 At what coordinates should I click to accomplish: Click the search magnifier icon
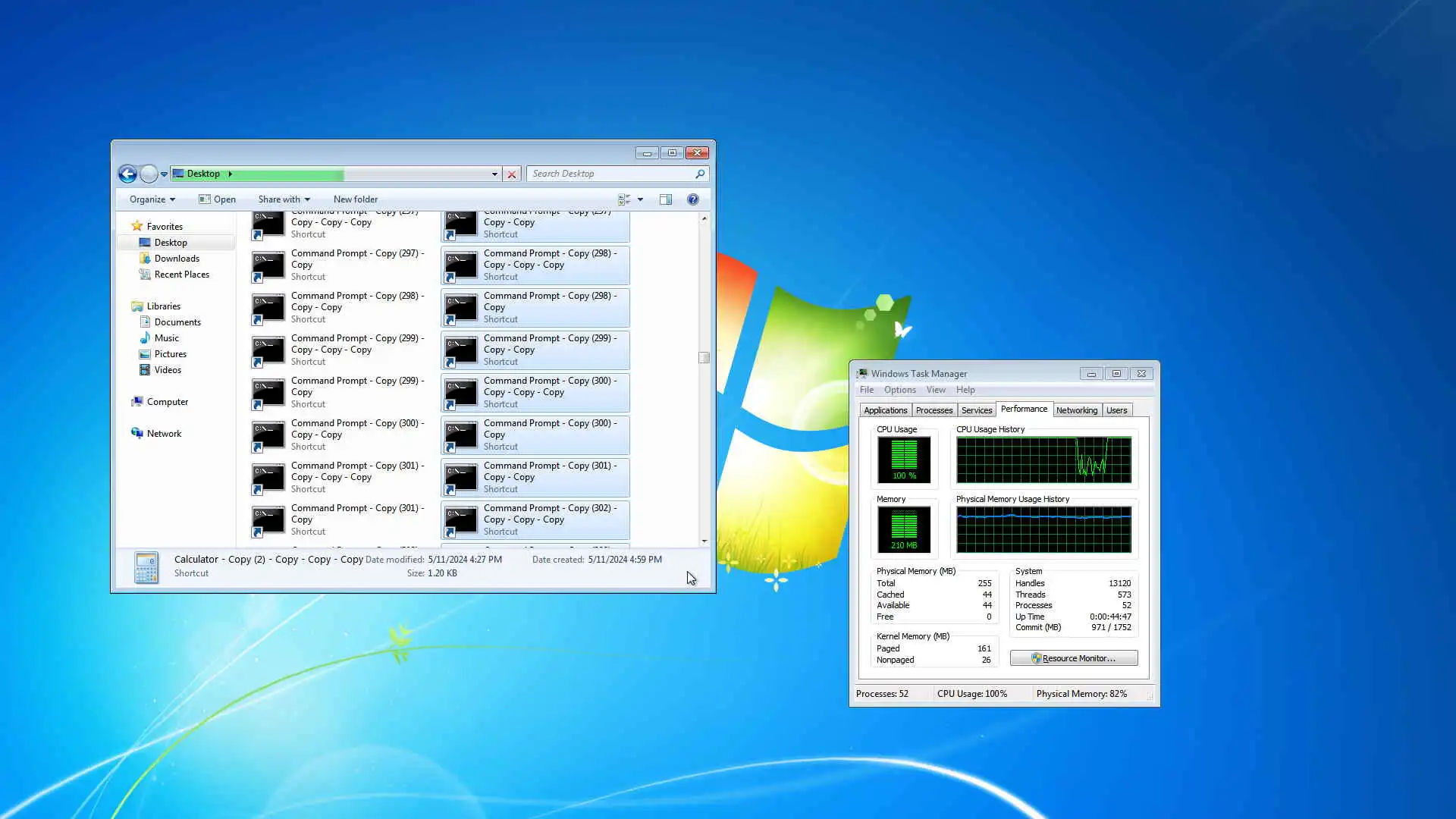click(699, 174)
